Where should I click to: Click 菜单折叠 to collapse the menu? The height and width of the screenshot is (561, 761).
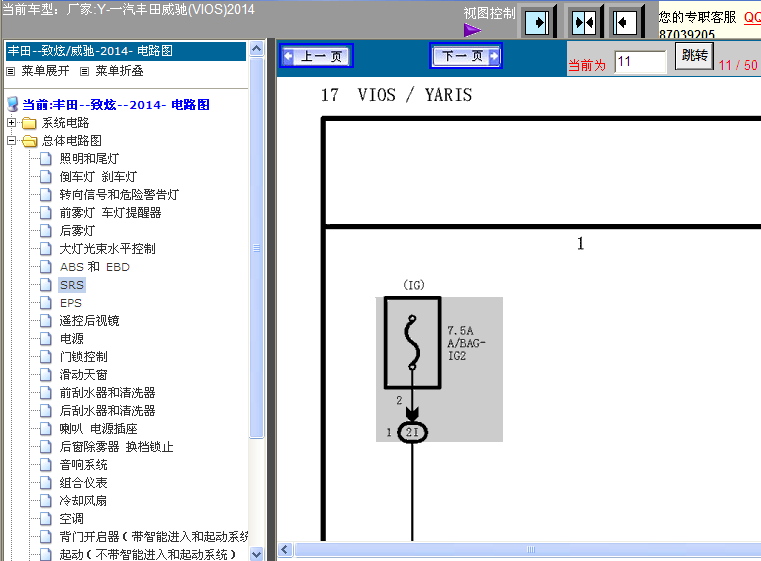point(119,71)
